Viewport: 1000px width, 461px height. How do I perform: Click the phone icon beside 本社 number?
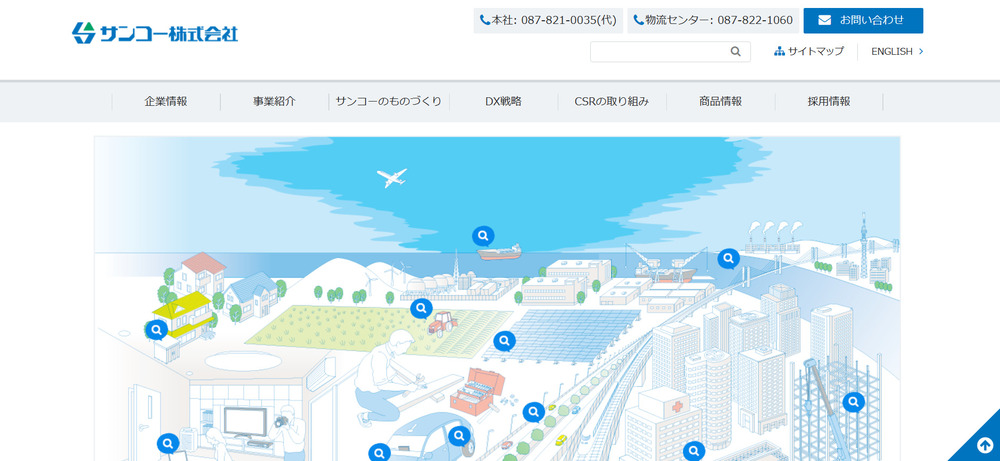pyautogui.click(x=485, y=20)
